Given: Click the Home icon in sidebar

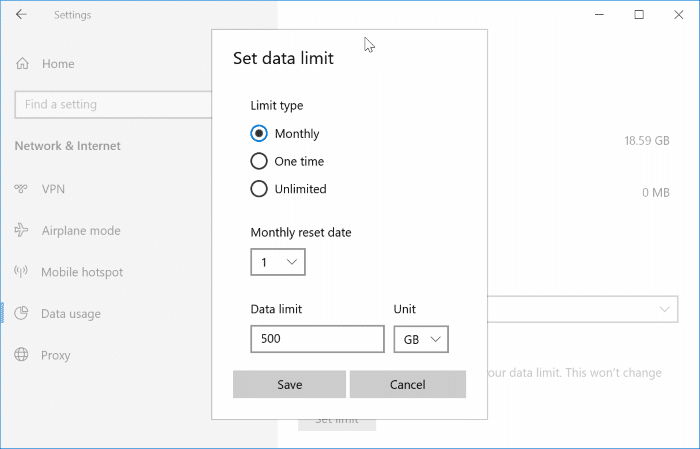Looking at the screenshot, I should pyautogui.click(x=23, y=64).
